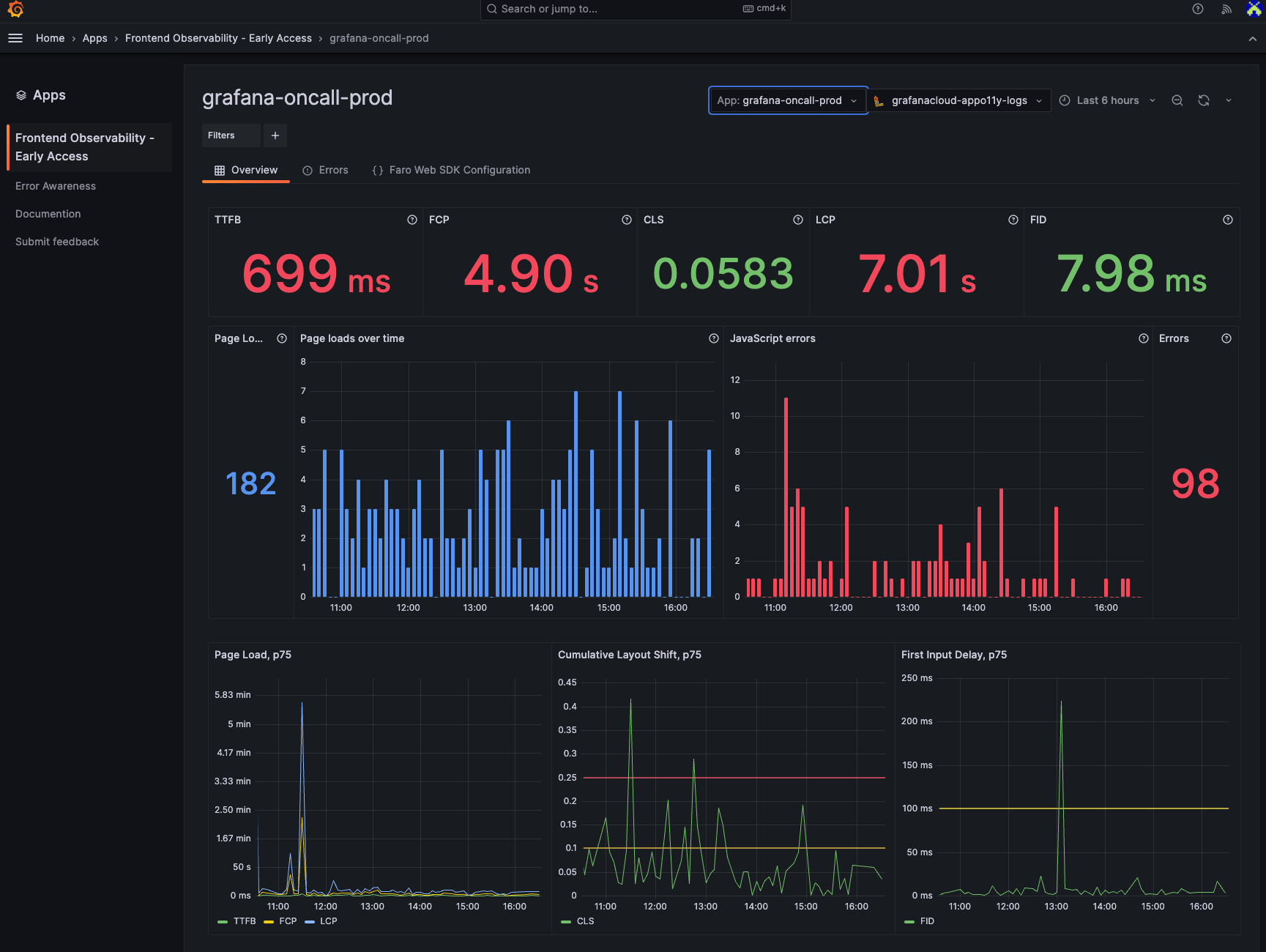Open navigation using the hamburger menu icon
The width and height of the screenshot is (1266, 952).
[x=15, y=38]
